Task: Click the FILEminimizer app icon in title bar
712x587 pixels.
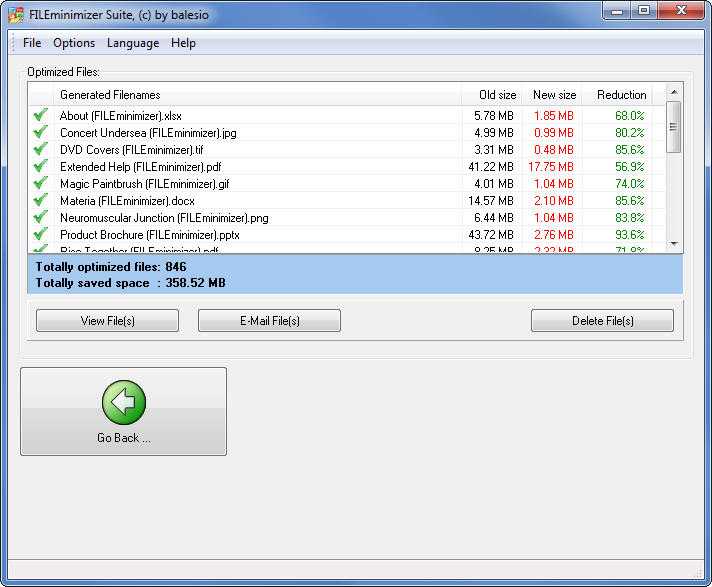Action: pos(16,13)
